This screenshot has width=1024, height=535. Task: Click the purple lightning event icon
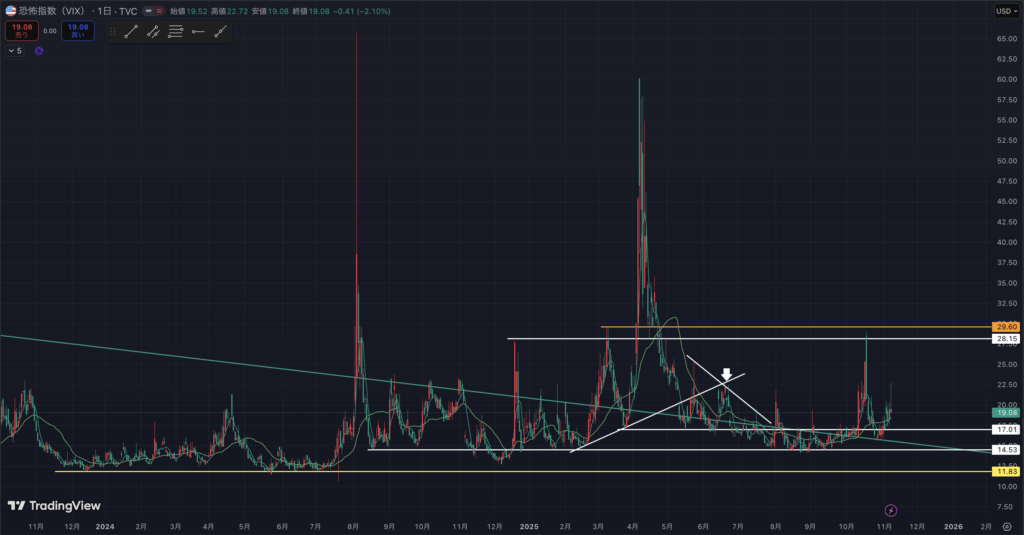point(891,510)
